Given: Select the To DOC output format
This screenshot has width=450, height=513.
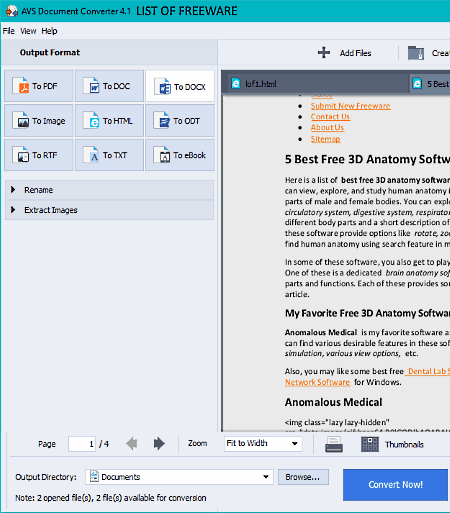Looking at the screenshot, I should click(x=109, y=86).
